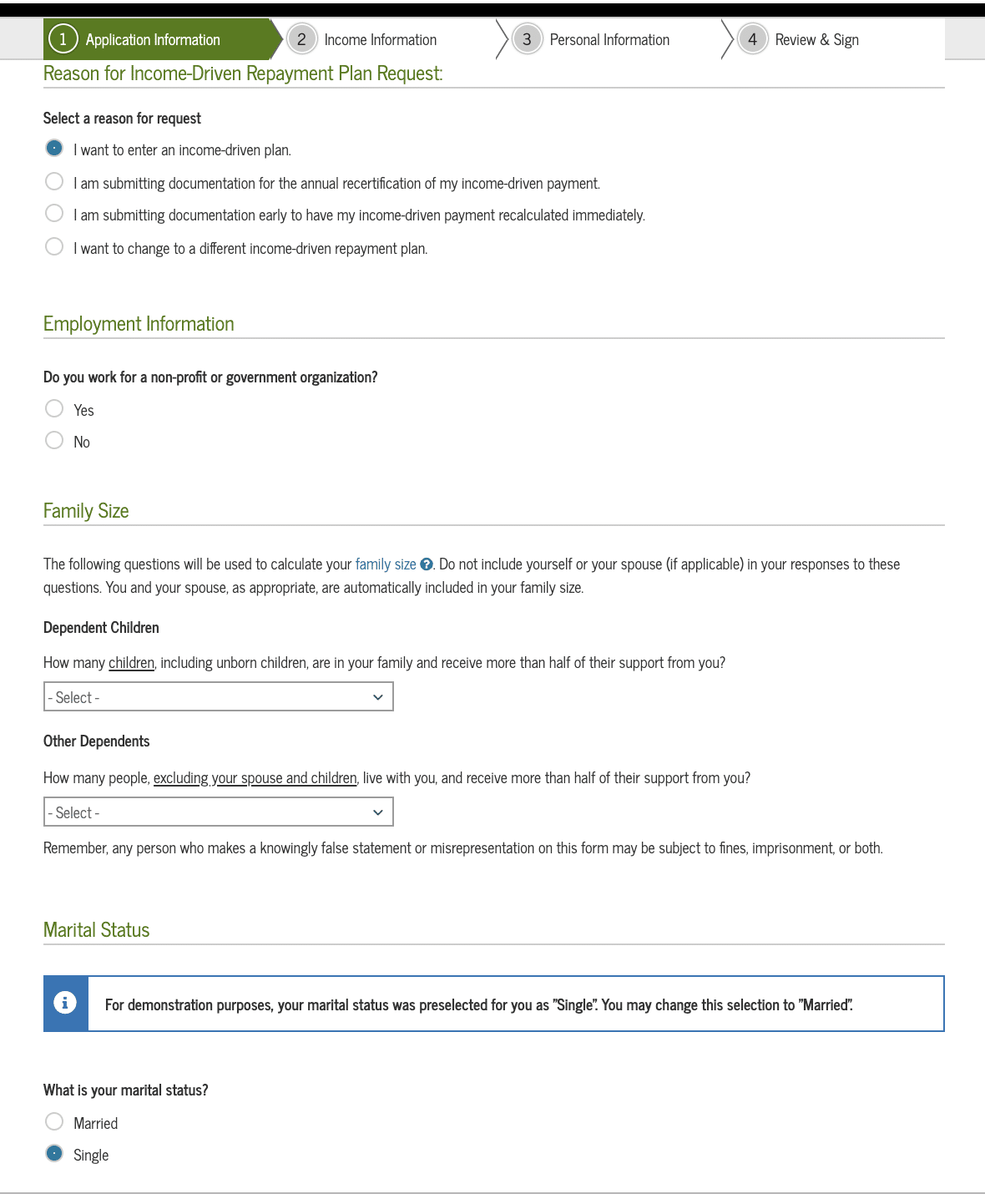Click the family size help question mark icon
The width and height of the screenshot is (985, 1204).
click(x=426, y=564)
